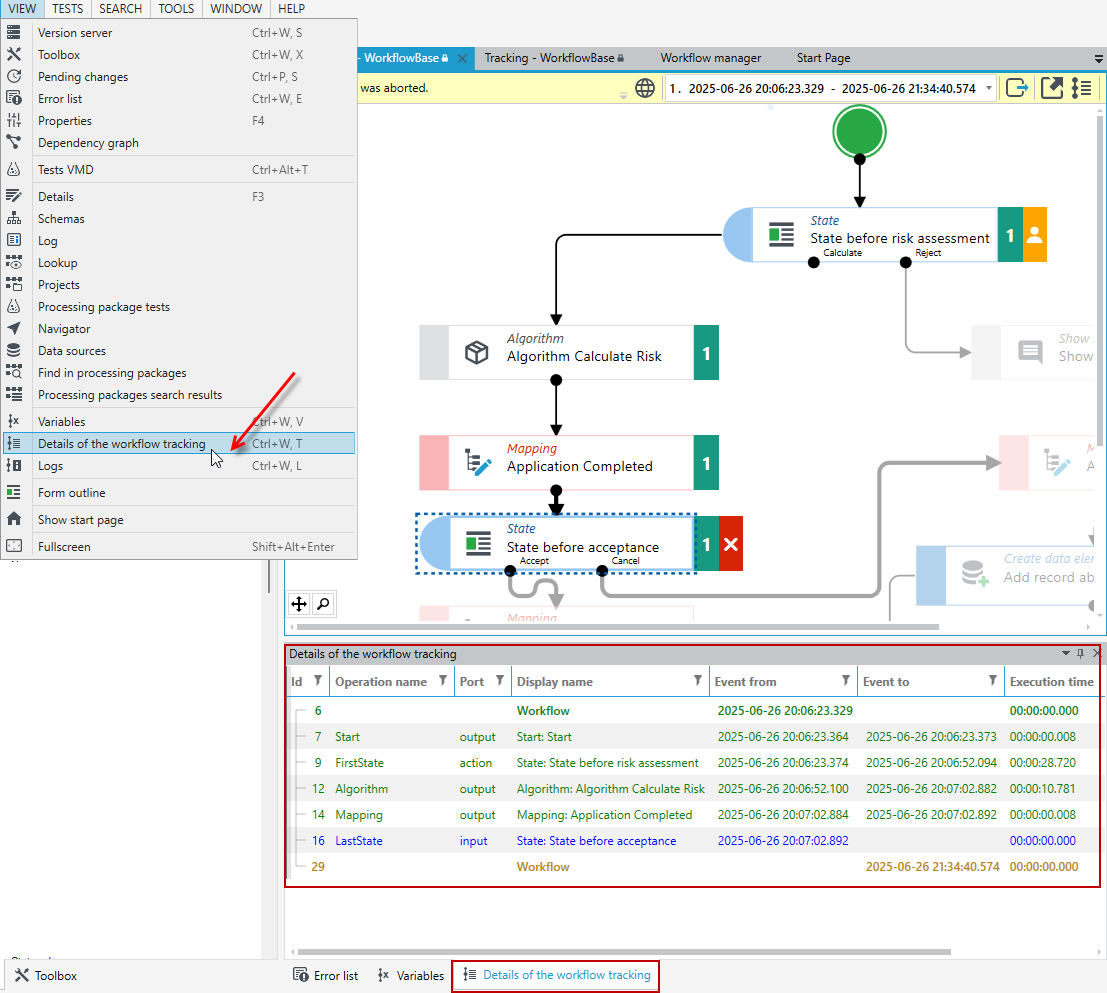Image resolution: width=1107 pixels, height=993 pixels.
Task: Choose Details of the workflow tracking in VIEW menu
Action: point(179,443)
